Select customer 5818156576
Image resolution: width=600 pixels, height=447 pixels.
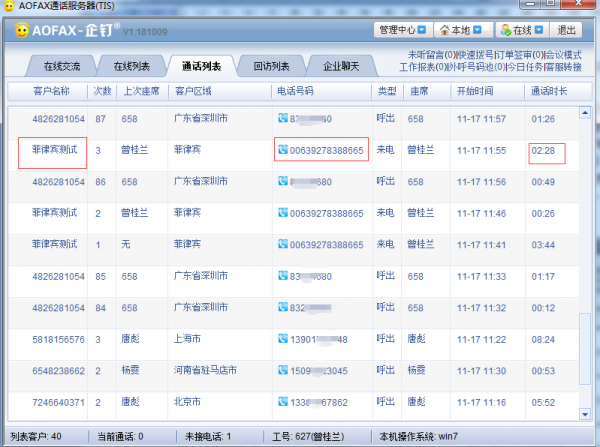(58, 339)
